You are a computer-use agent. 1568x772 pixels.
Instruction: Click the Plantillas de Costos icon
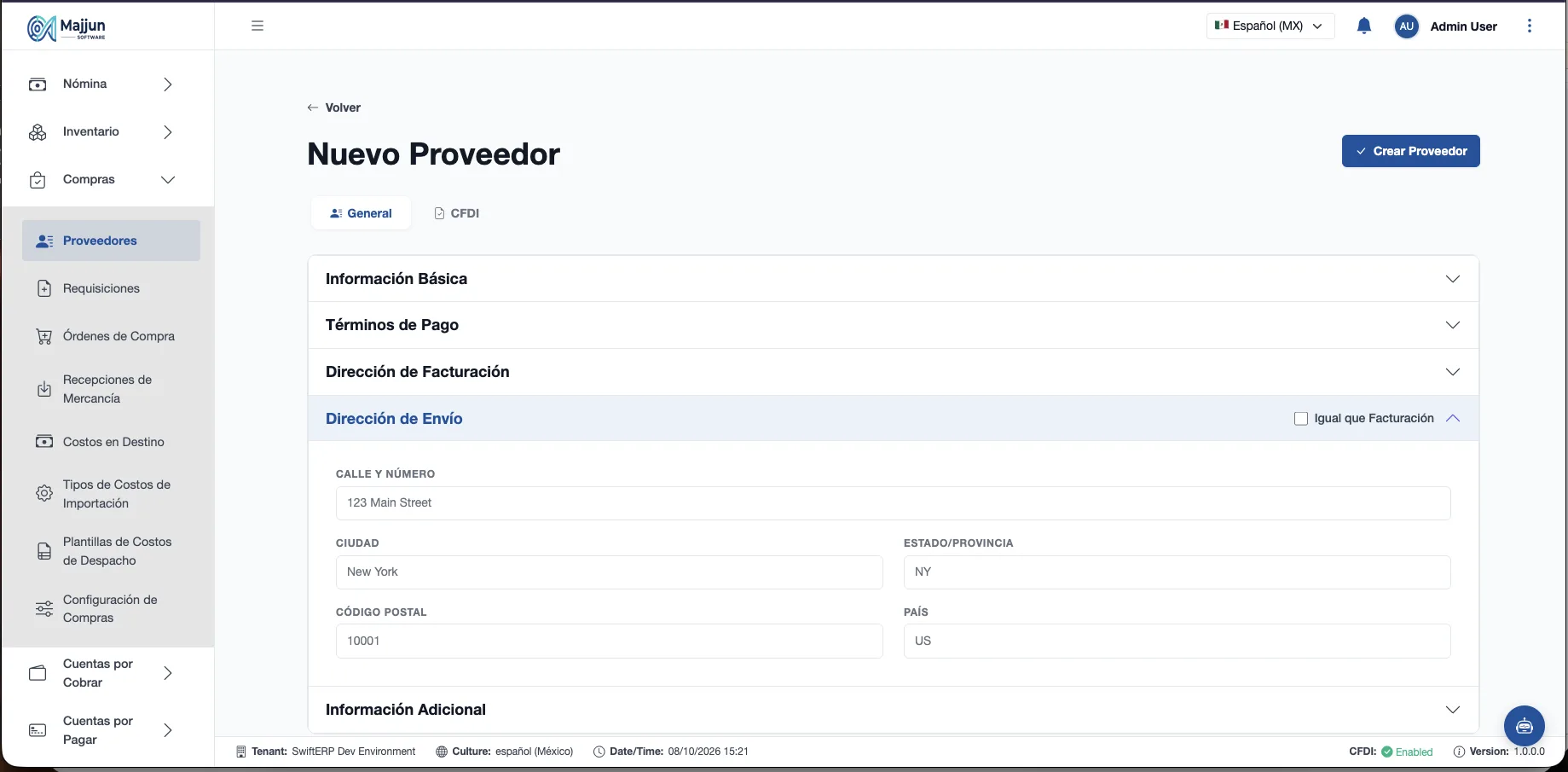click(44, 551)
